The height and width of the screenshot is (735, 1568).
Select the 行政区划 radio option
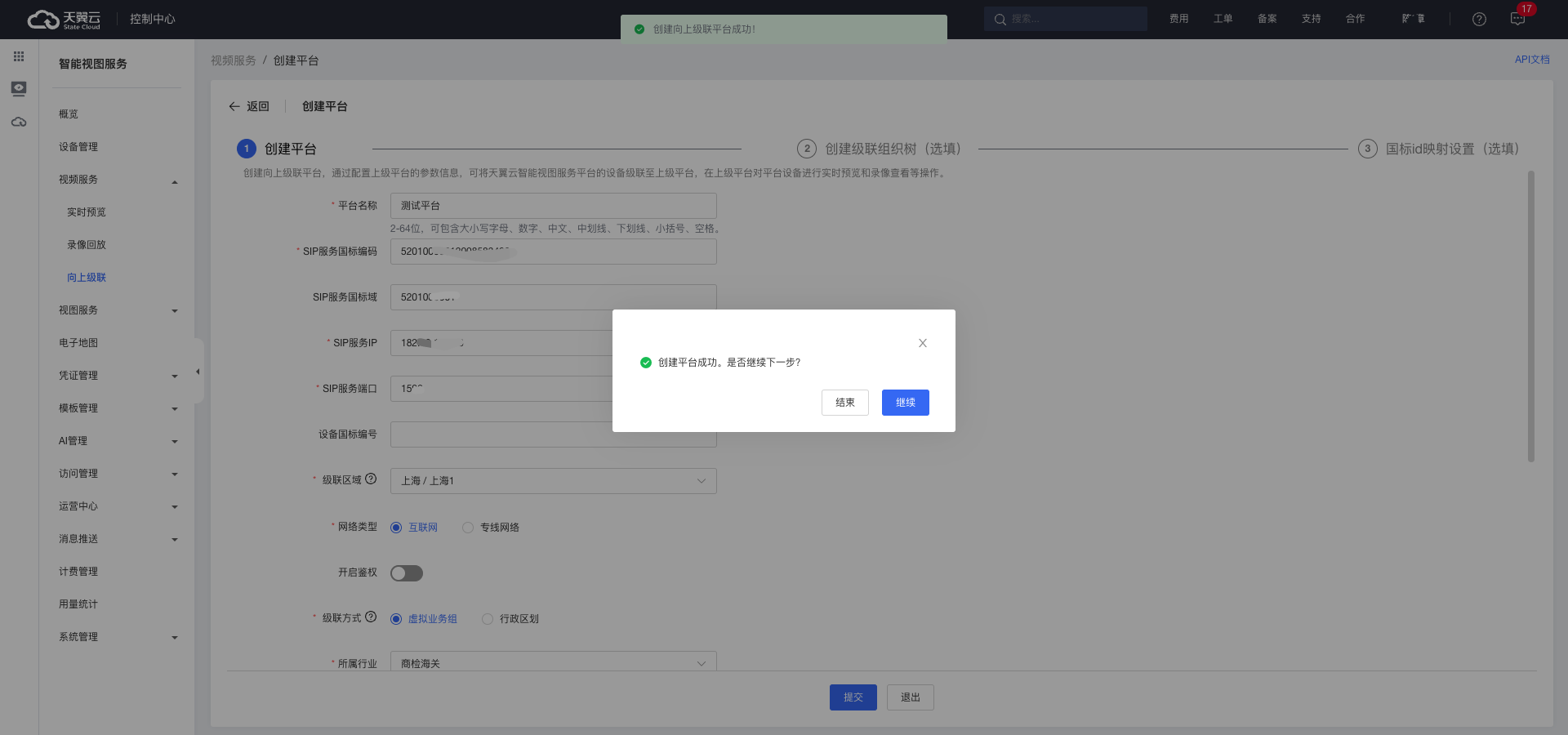click(488, 619)
